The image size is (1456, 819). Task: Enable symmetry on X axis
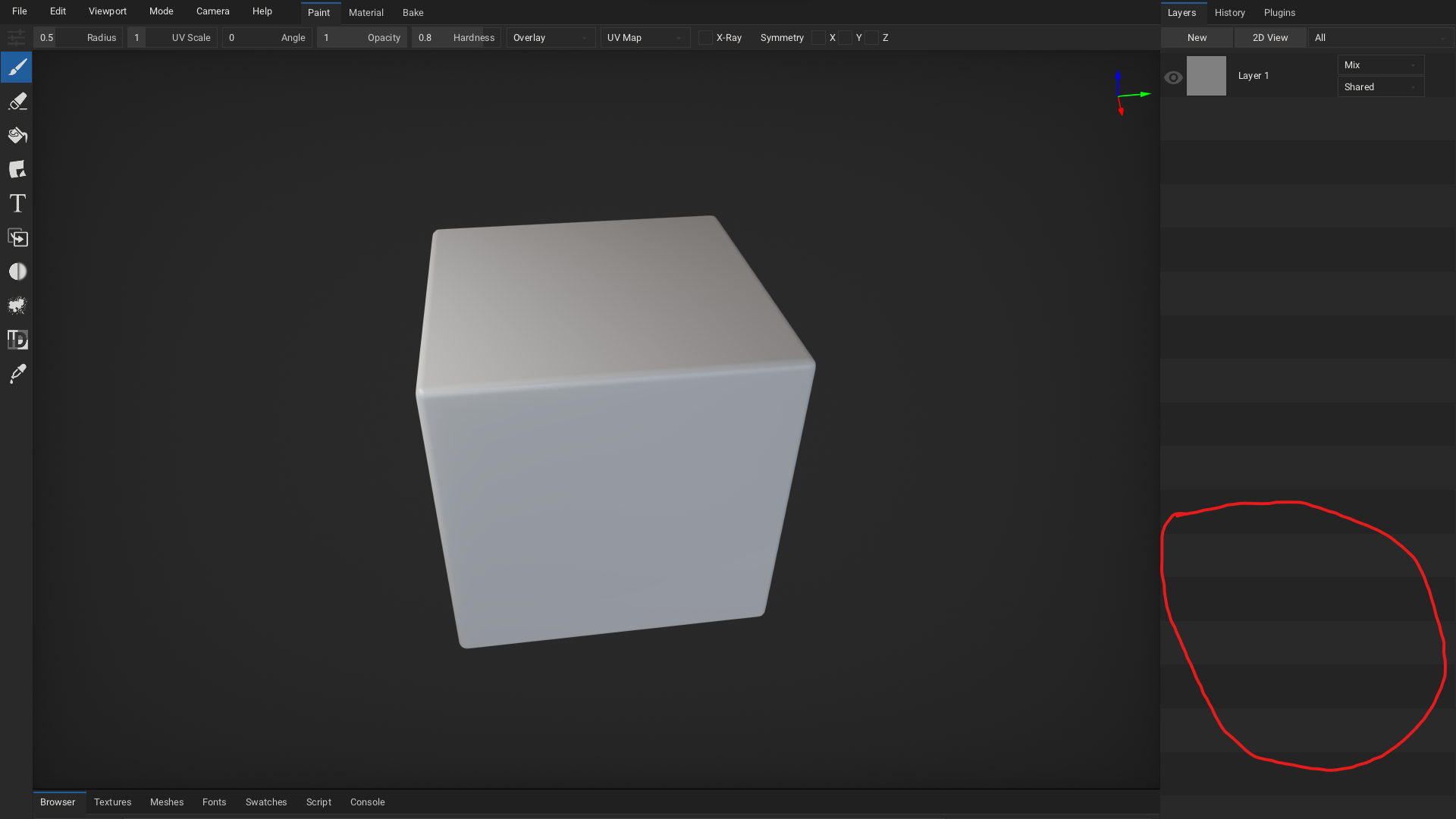click(818, 38)
